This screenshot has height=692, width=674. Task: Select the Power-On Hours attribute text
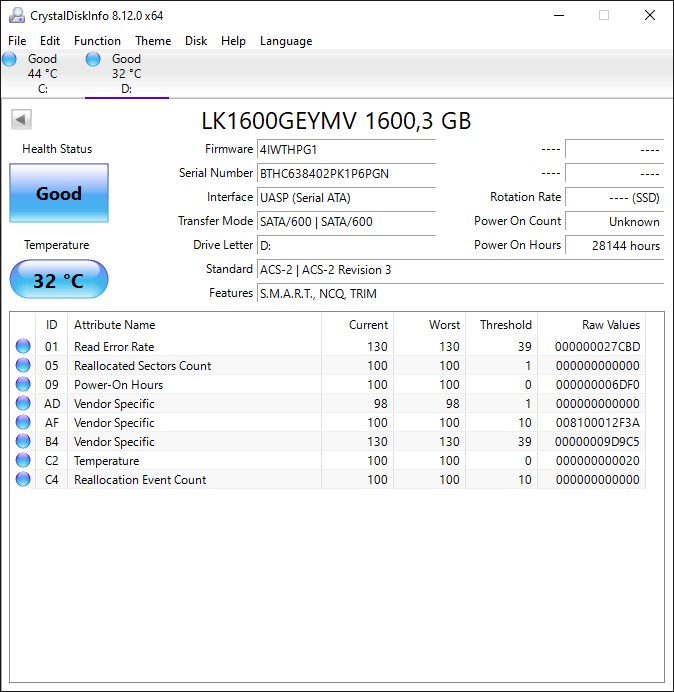(118, 385)
